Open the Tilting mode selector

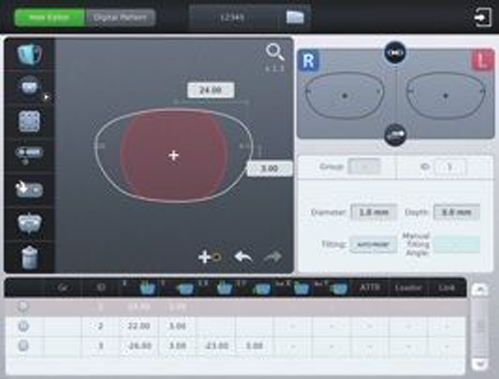coord(373,244)
